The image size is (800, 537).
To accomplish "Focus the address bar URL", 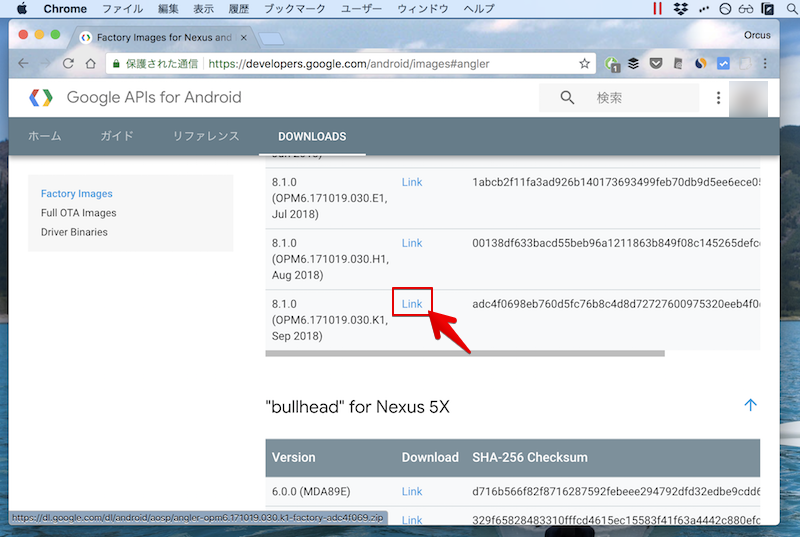I will click(x=348, y=64).
